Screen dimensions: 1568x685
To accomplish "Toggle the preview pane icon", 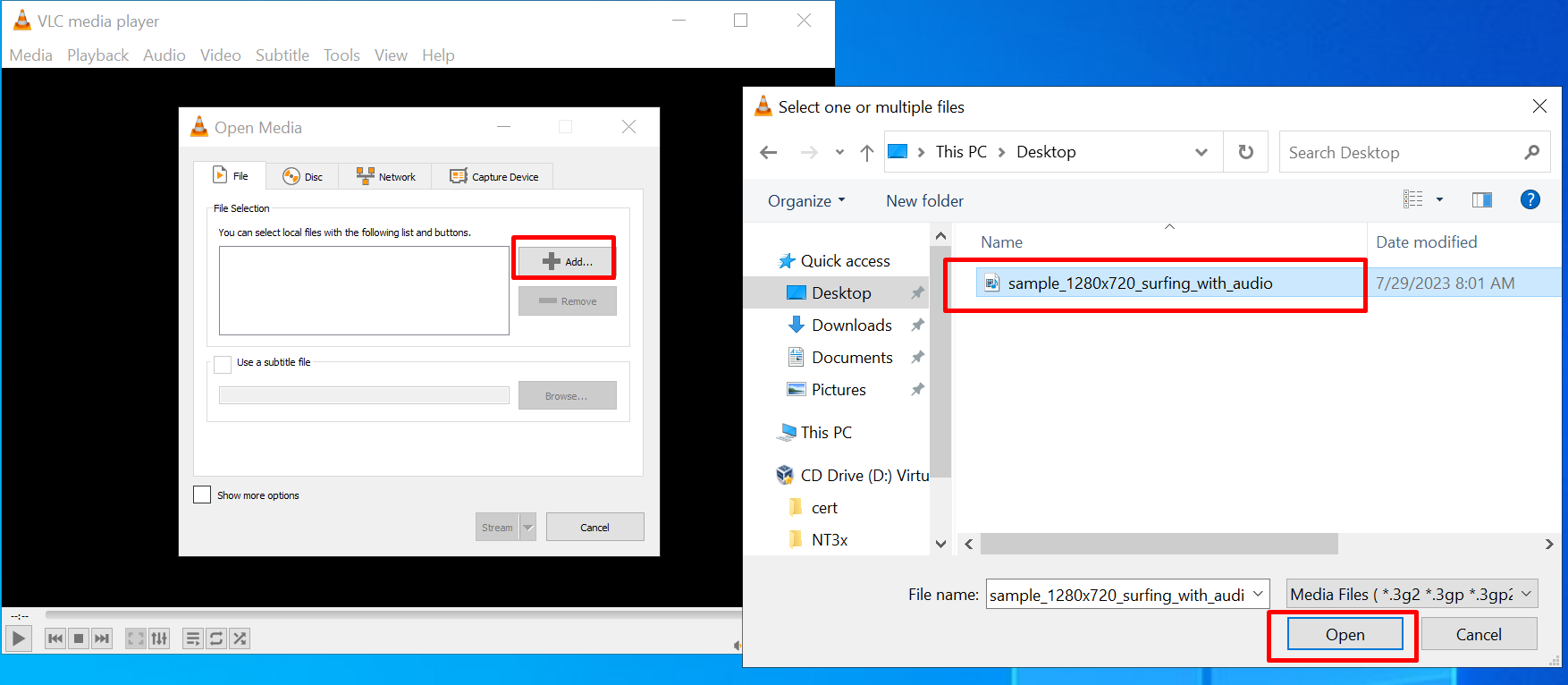I will [1481, 199].
